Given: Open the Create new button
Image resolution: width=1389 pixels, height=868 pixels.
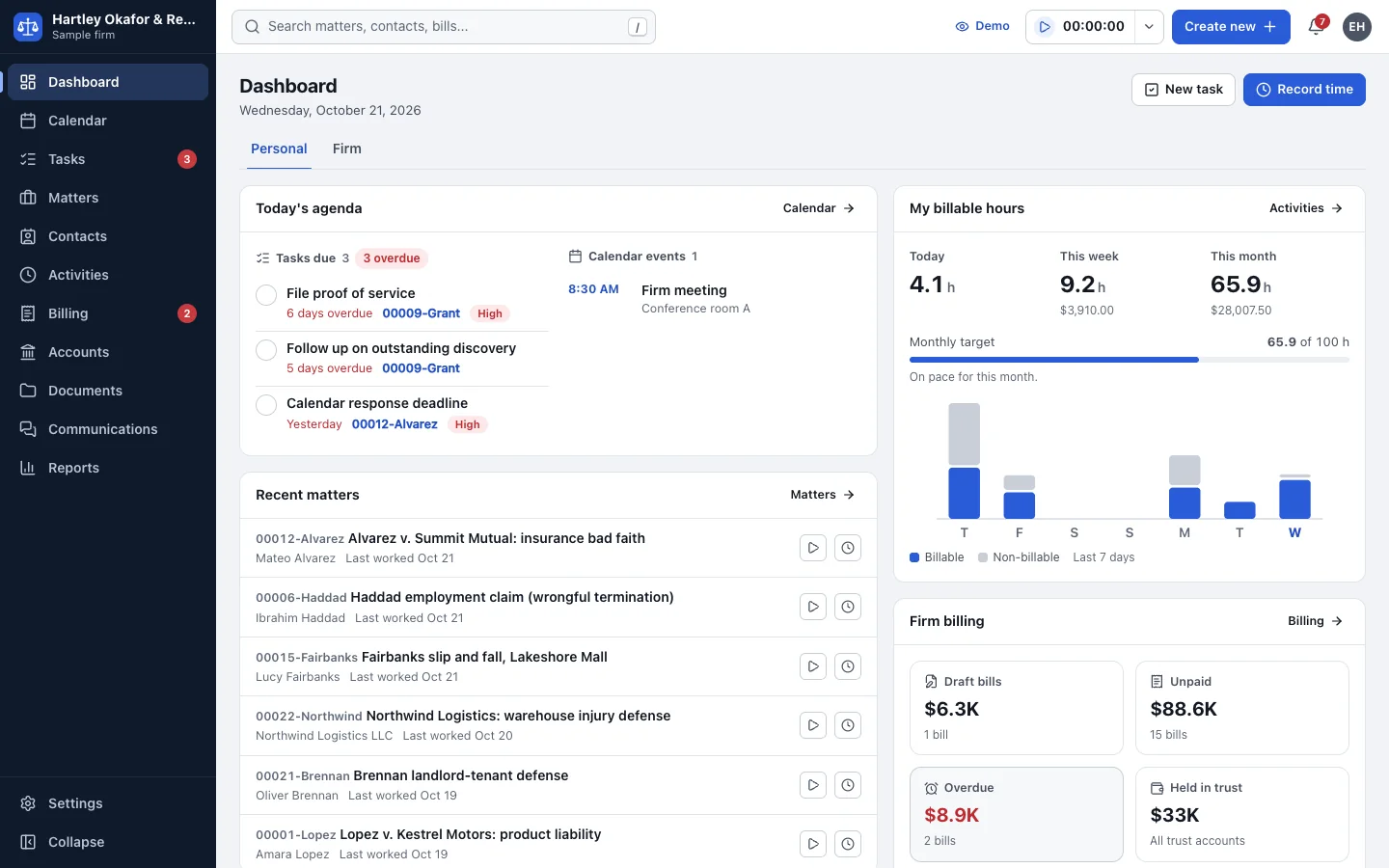Looking at the screenshot, I should click(1230, 27).
